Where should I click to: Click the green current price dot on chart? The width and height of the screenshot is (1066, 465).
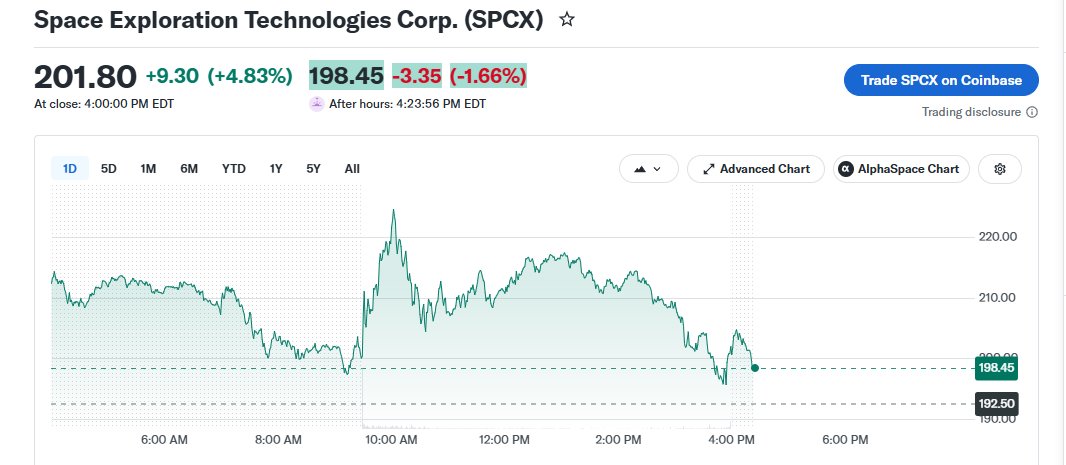click(755, 368)
